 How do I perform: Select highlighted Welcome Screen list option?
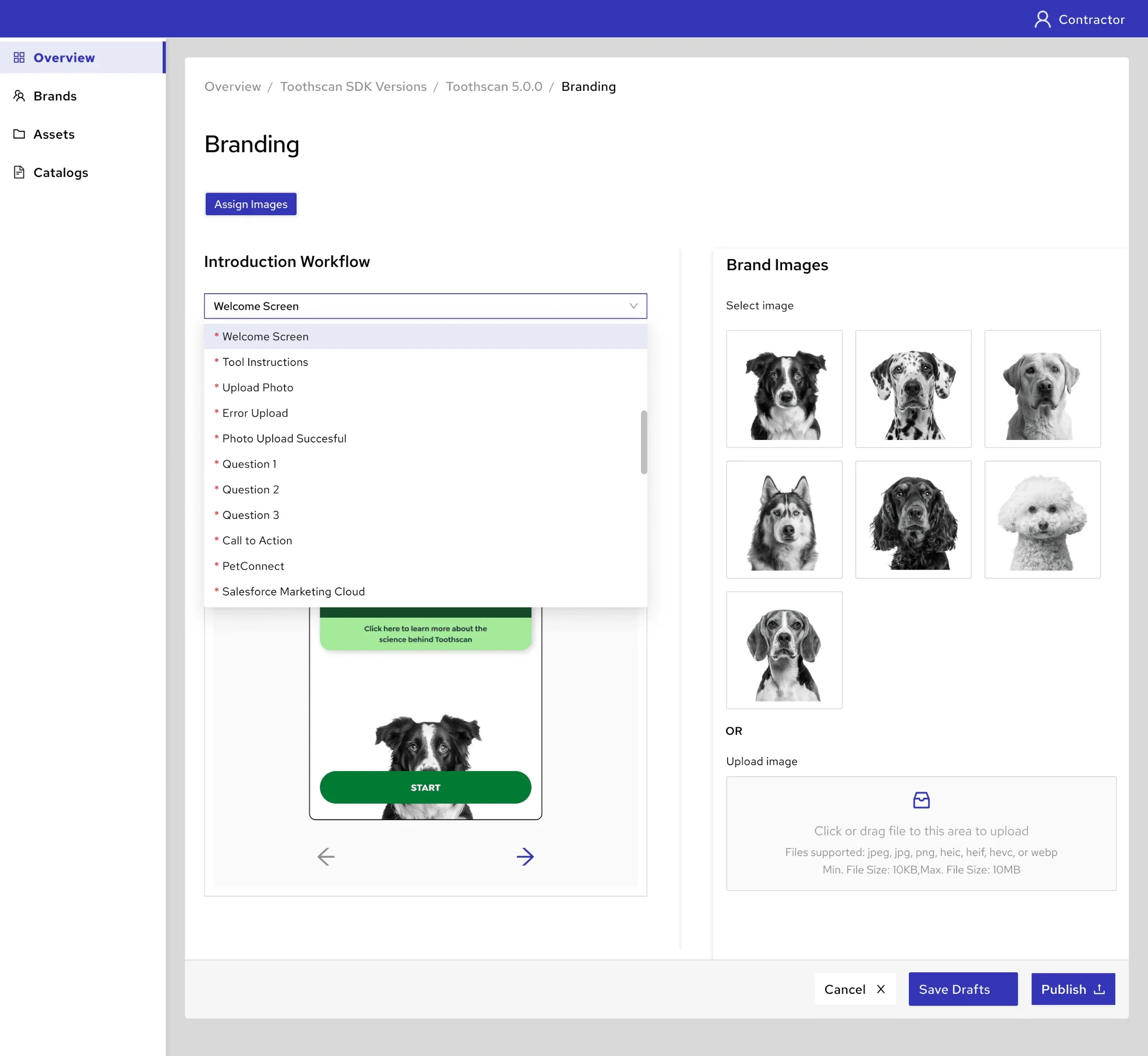(x=425, y=337)
